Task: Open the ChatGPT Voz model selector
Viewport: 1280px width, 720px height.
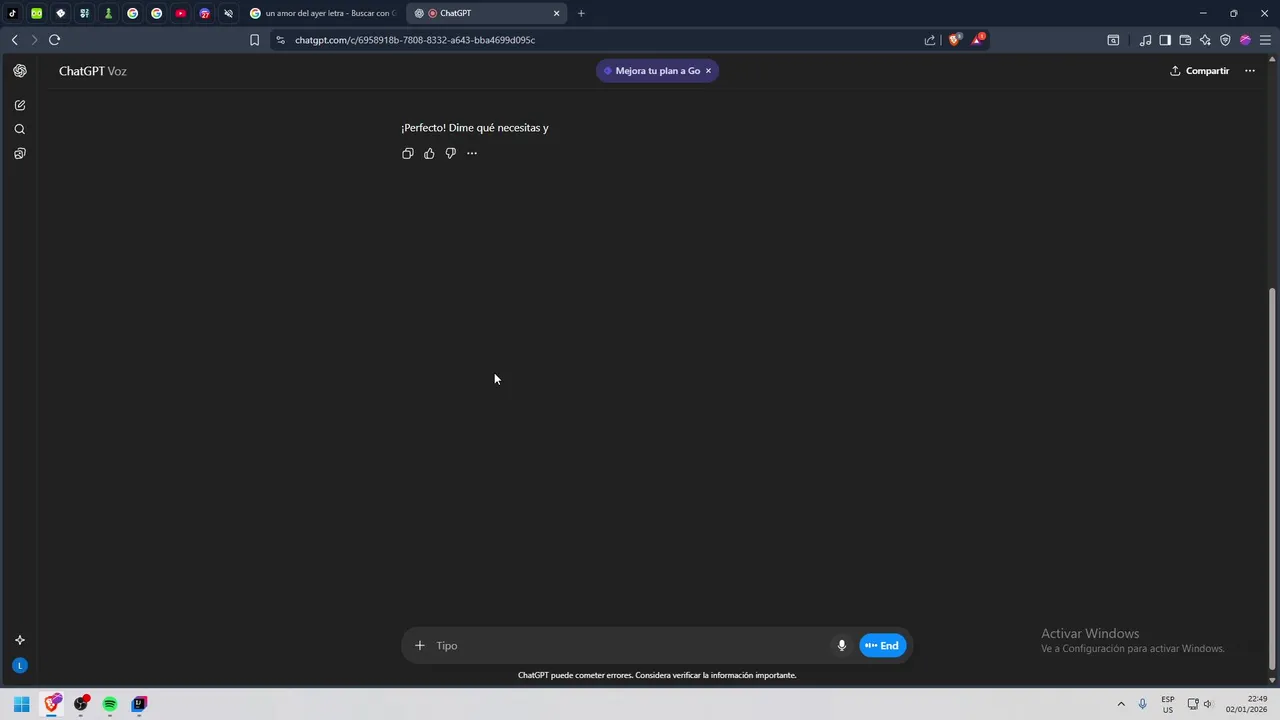Action: [92, 71]
